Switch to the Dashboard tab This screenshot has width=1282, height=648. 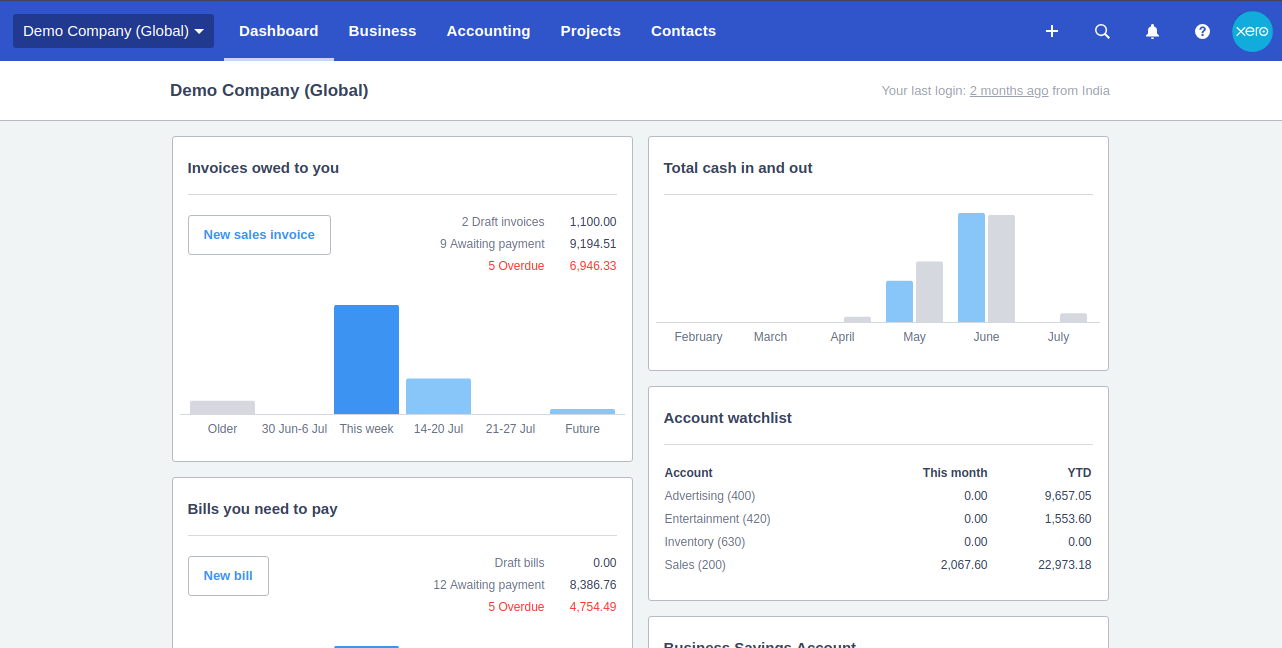pyautogui.click(x=279, y=31)
